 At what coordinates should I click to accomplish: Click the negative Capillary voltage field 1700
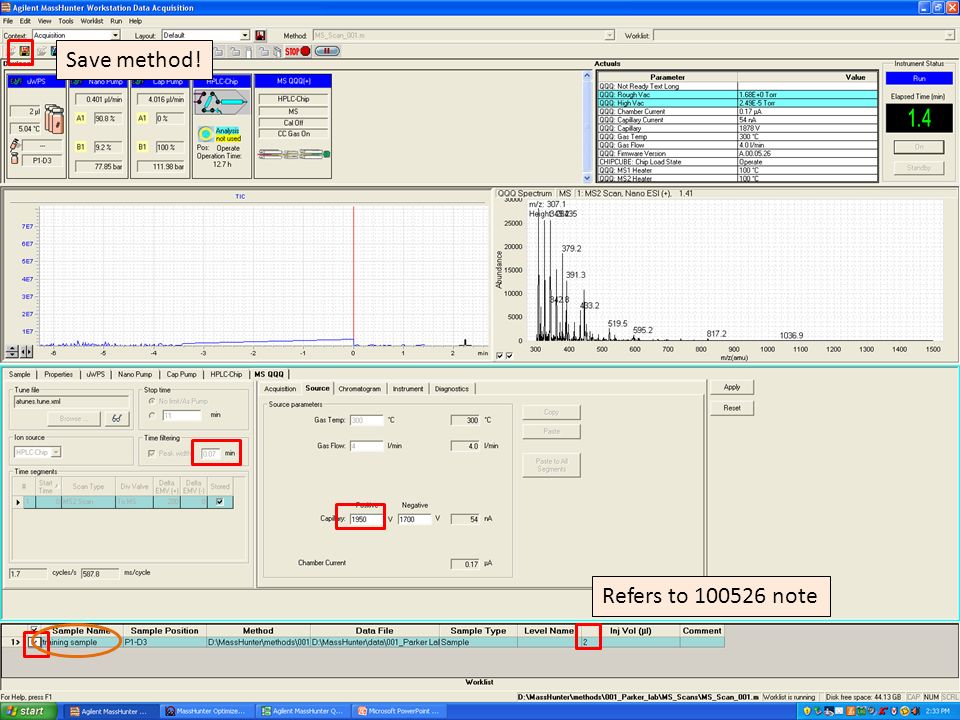(x=414, y=519)
